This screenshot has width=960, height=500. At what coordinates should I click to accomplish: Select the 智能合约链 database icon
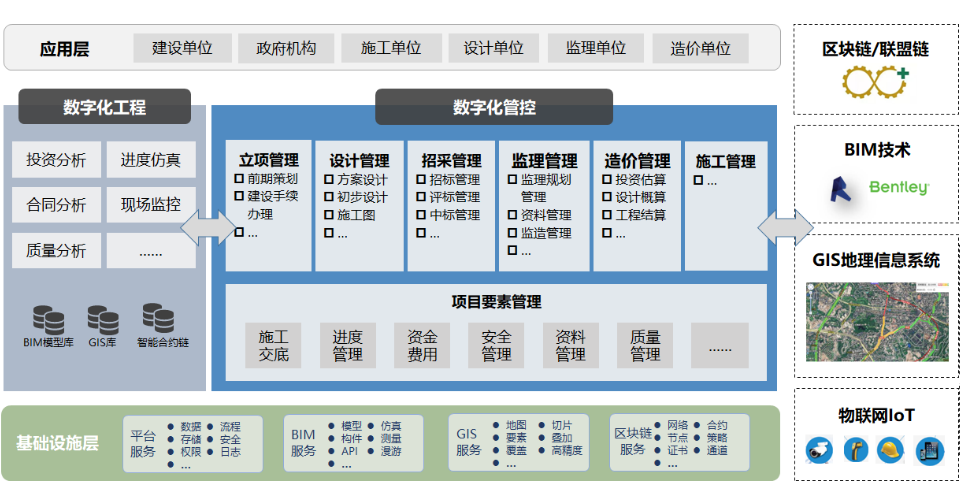click(x=158, y=317)
